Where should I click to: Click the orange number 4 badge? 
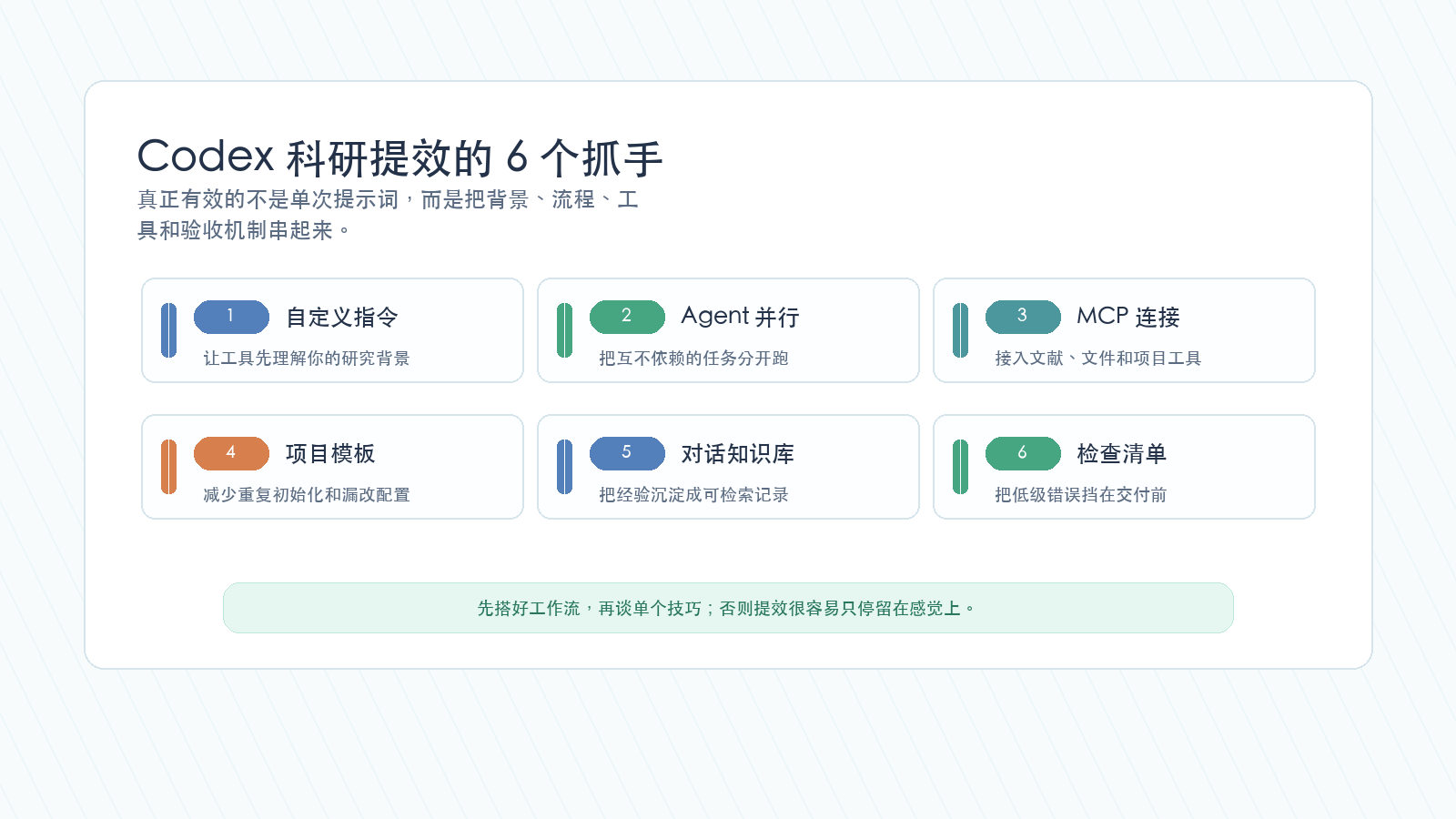pyautogui.click(x=231, y=453)
